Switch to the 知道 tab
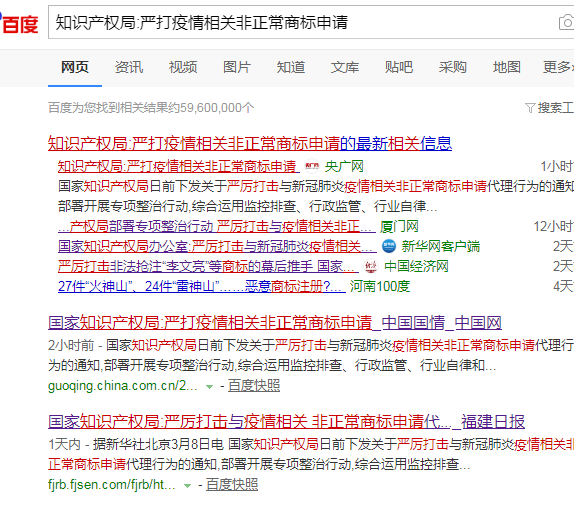This screenshot has height=511, width=574. 291,67
